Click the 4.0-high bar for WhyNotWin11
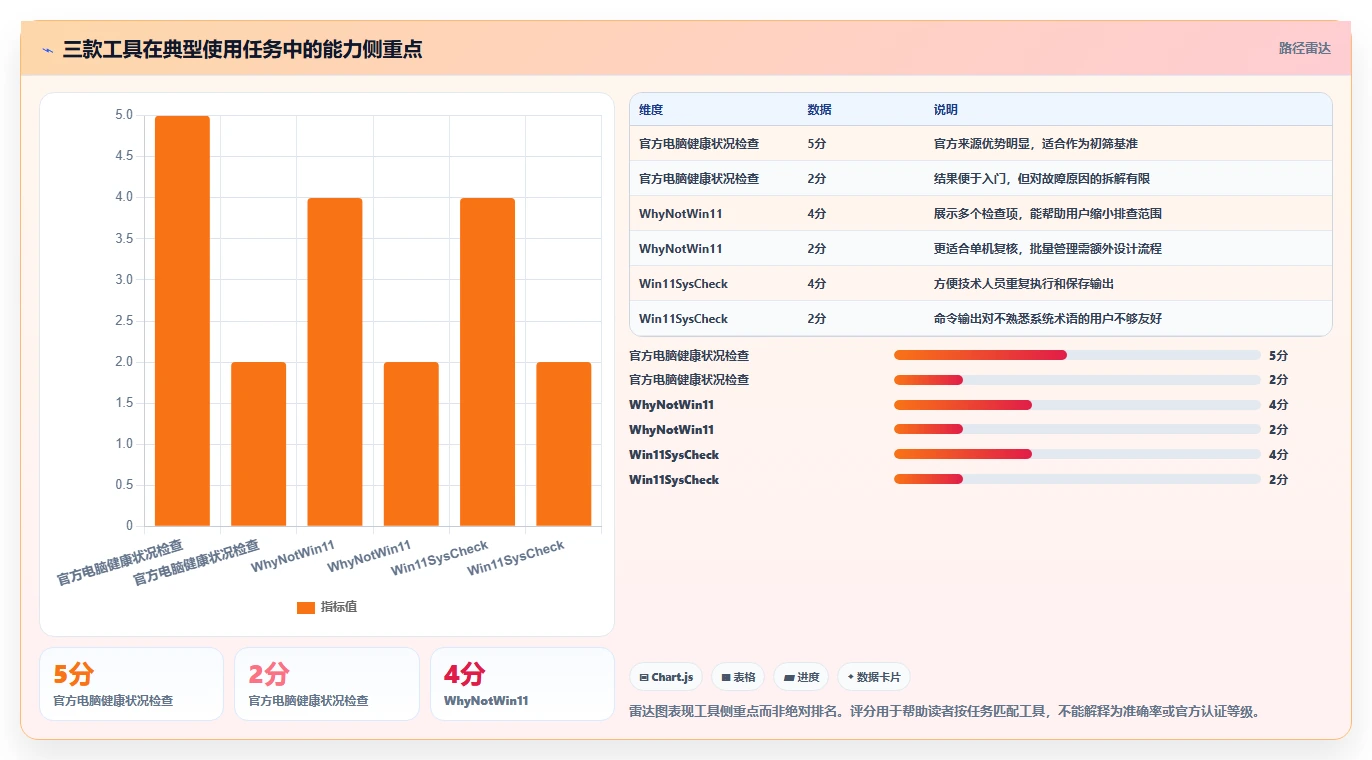The width and height of the screenshot is (1372, 760). 335,362
